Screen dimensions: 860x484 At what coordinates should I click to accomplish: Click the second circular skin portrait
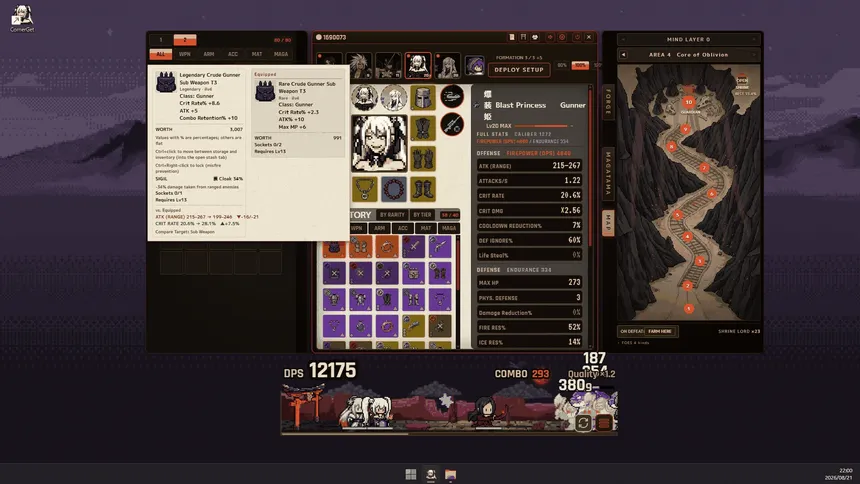[394, 98]
